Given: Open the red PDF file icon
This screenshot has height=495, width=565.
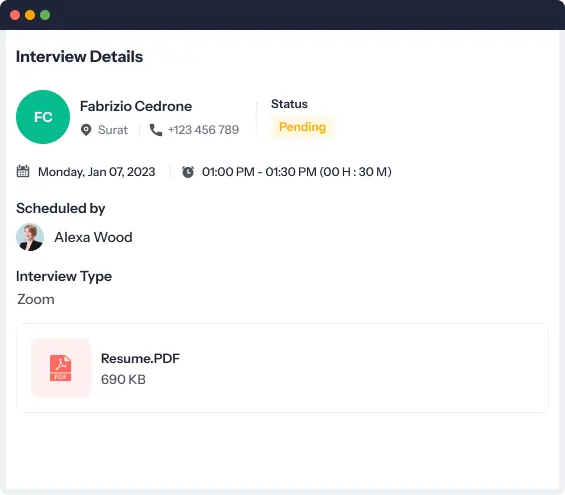Looking at the screenshot, I should pos(61,368).
